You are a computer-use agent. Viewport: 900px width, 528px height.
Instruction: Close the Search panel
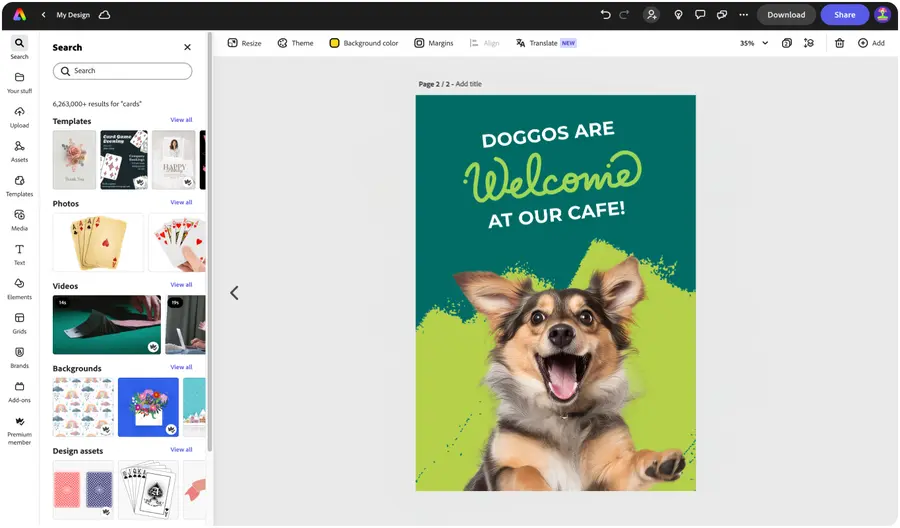click(x=187, y=47)
